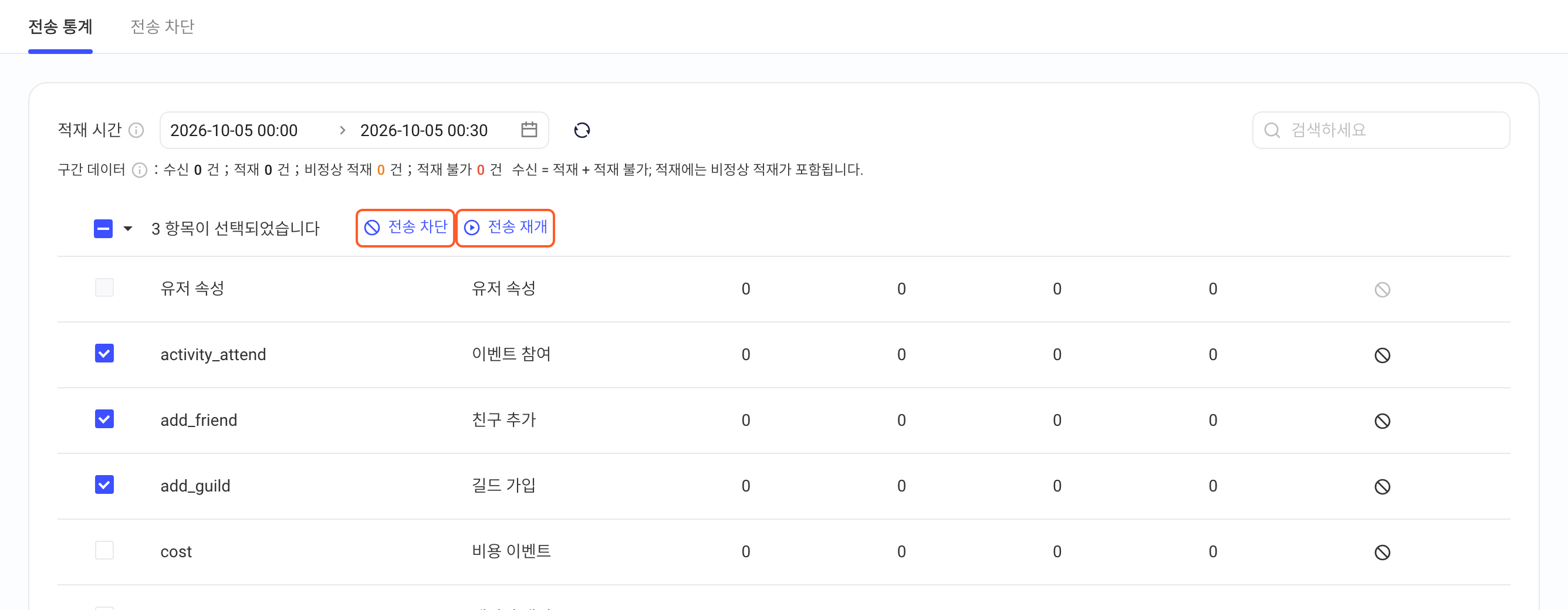This screenshot has height=610, width=1568.
Task: Click start date 2026-10-05 00:00 field
Action: point(234,131)
